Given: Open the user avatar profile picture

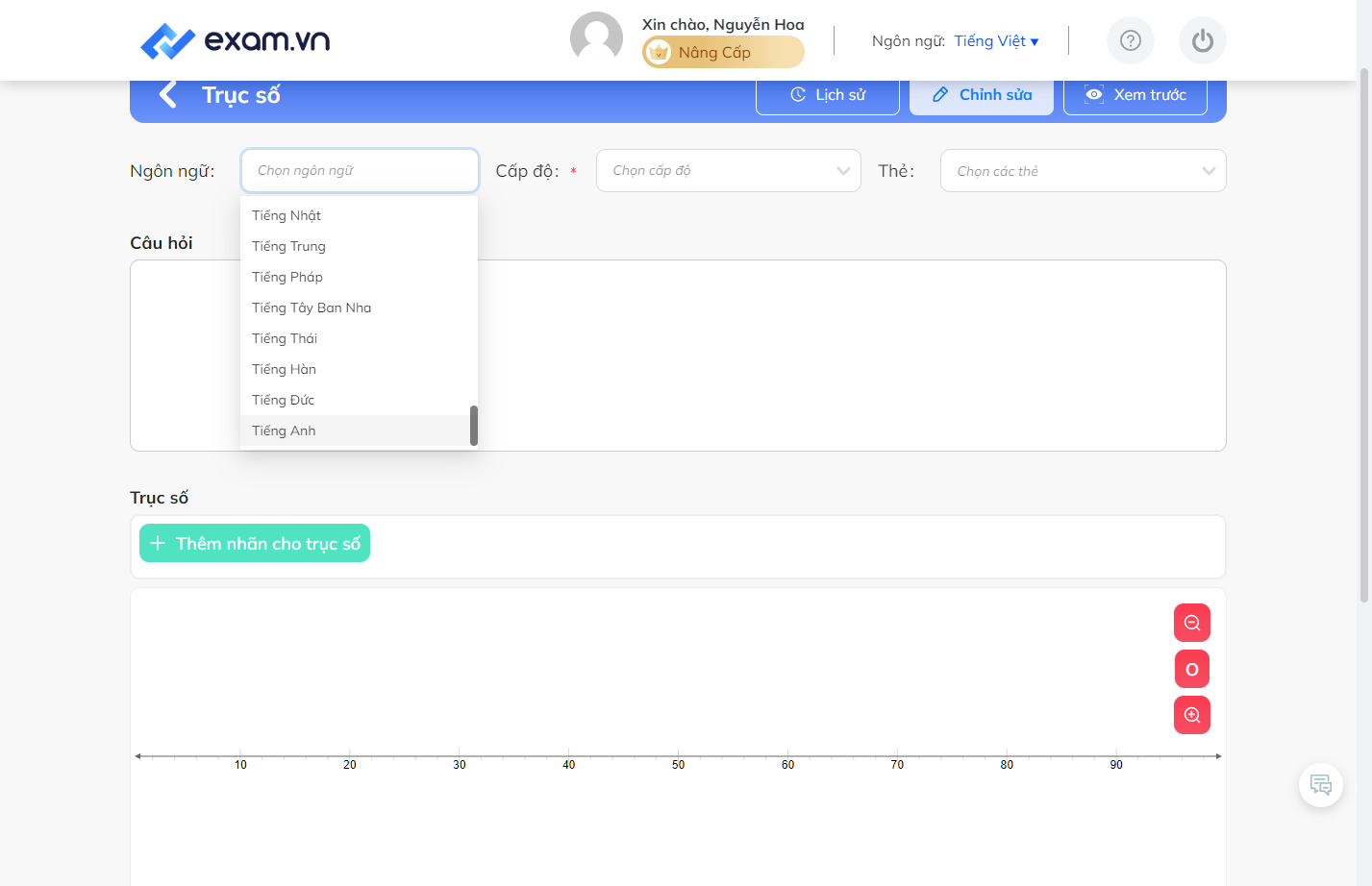Looking at the screenshot, I should click(596, 38).
